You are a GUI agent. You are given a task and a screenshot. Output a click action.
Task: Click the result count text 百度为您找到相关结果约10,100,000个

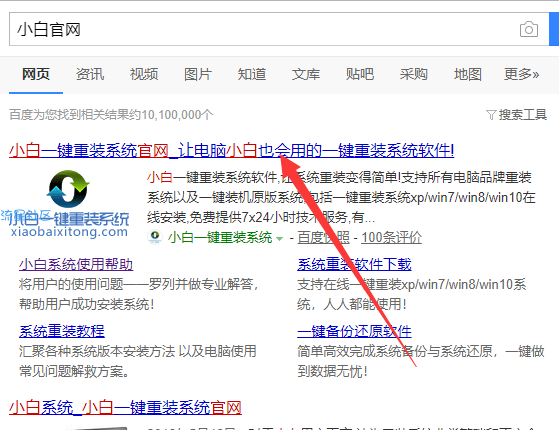click(x=111, y=115)
